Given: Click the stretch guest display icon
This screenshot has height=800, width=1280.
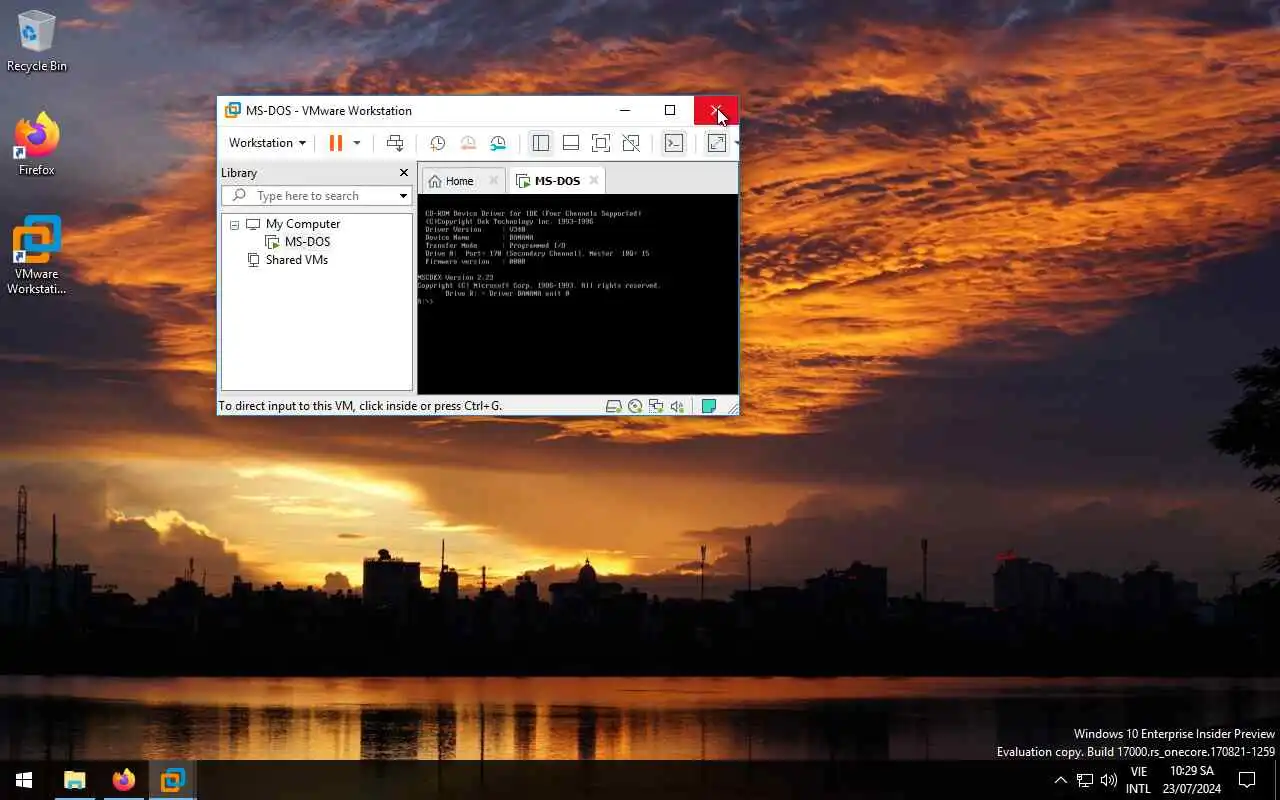Looking at the screenshot, I should 717,143.
